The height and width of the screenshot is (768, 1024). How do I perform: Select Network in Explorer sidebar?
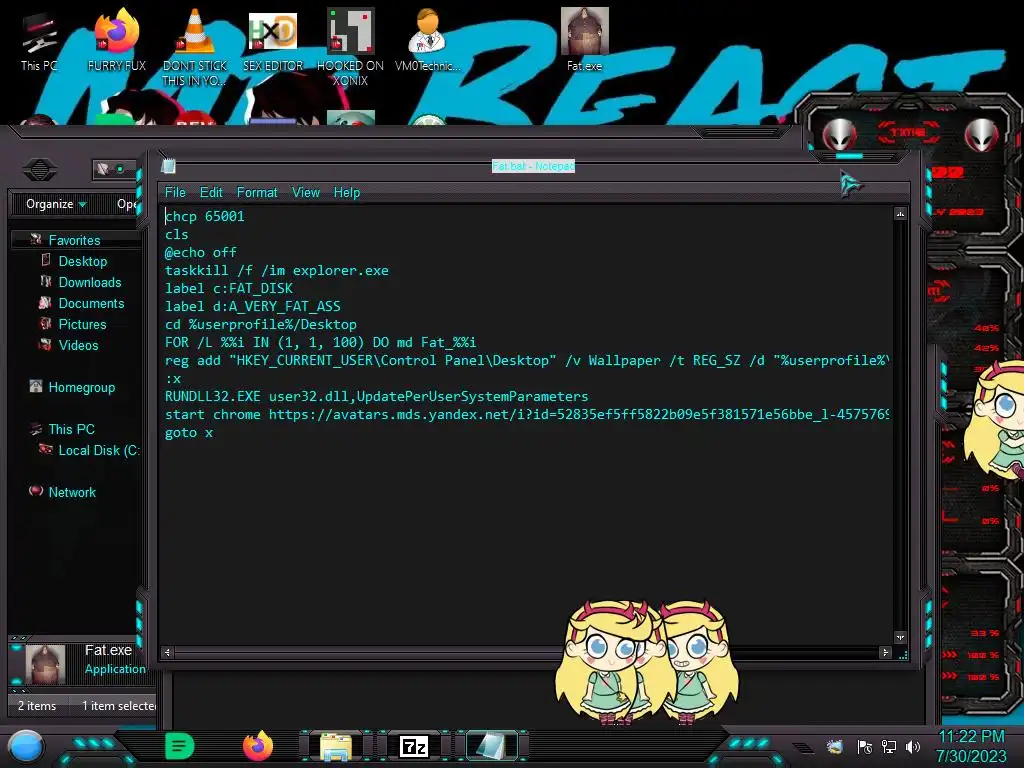[72, 492]
